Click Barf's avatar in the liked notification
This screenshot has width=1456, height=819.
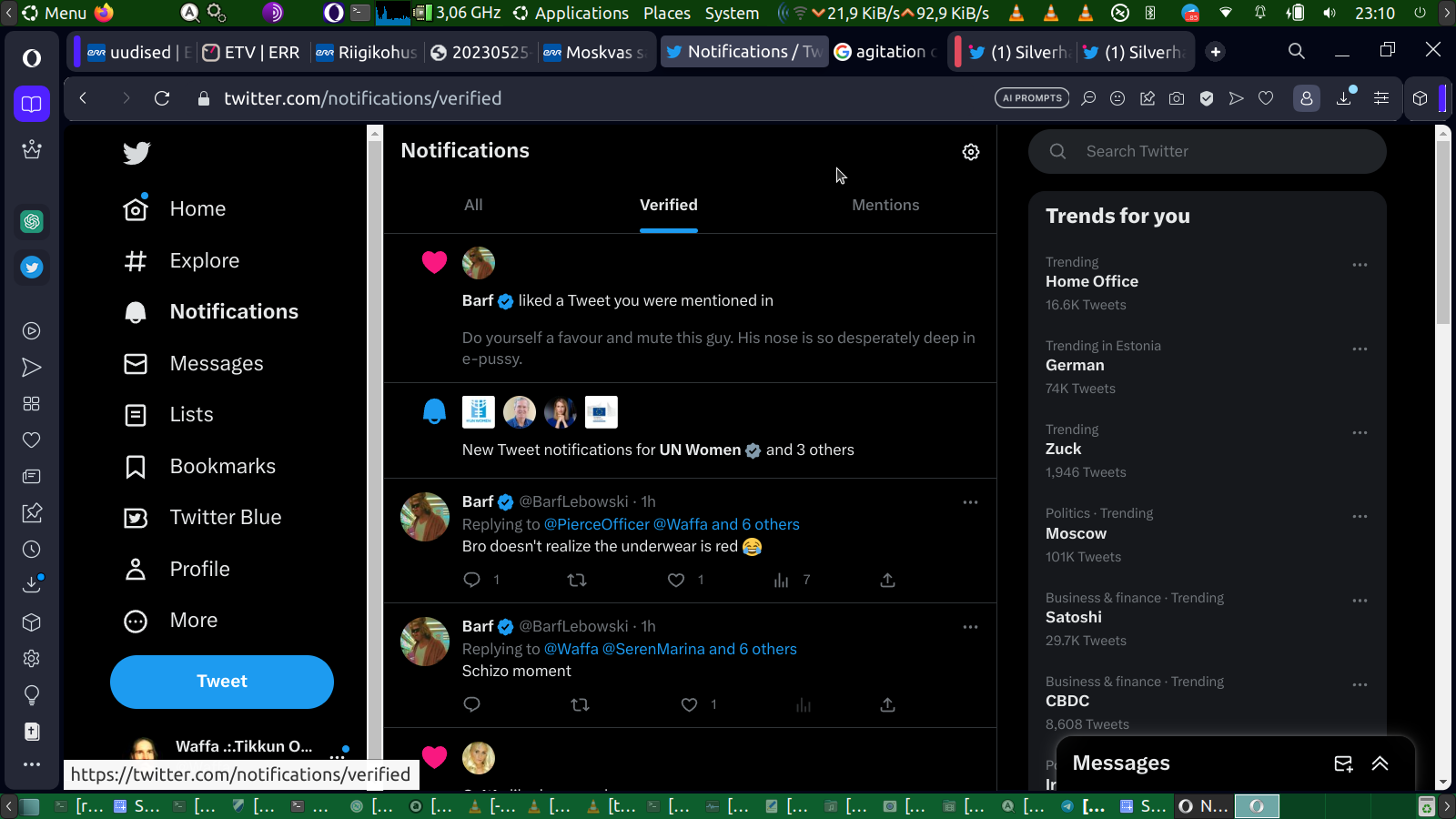click(479, 263)
